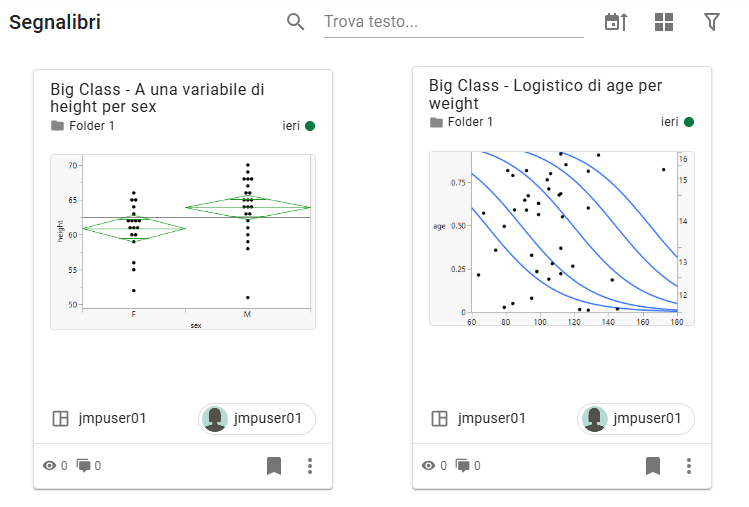Click the views eye icon on first card

[49, 466]
